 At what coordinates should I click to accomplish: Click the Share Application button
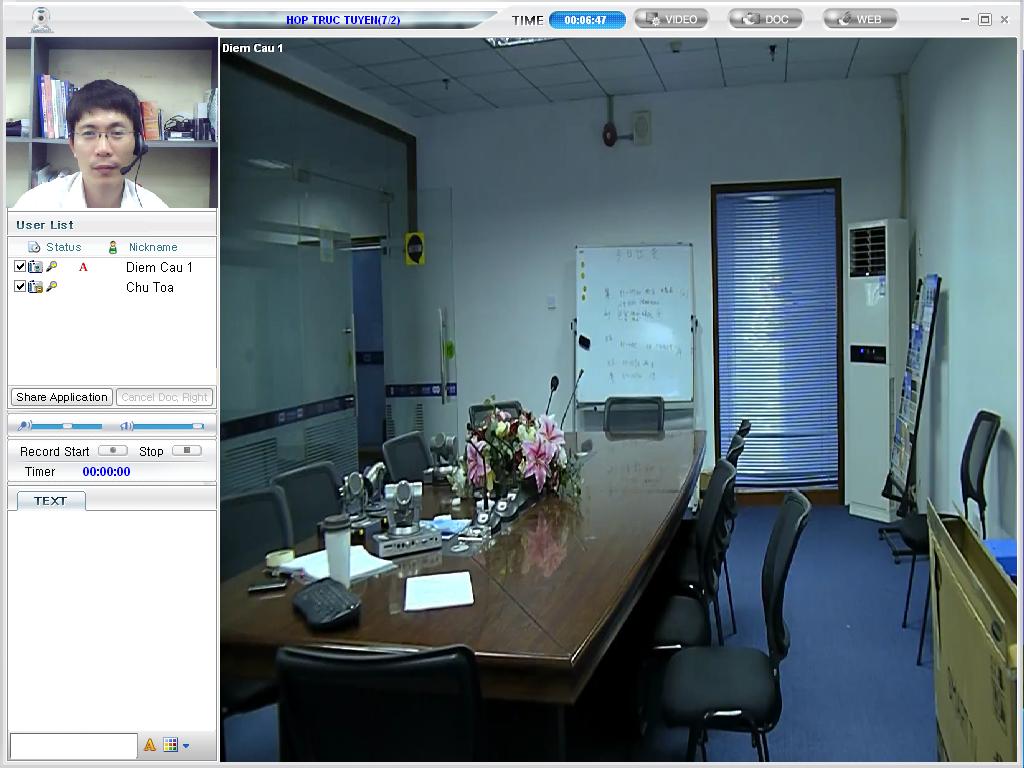coord(62,397)
